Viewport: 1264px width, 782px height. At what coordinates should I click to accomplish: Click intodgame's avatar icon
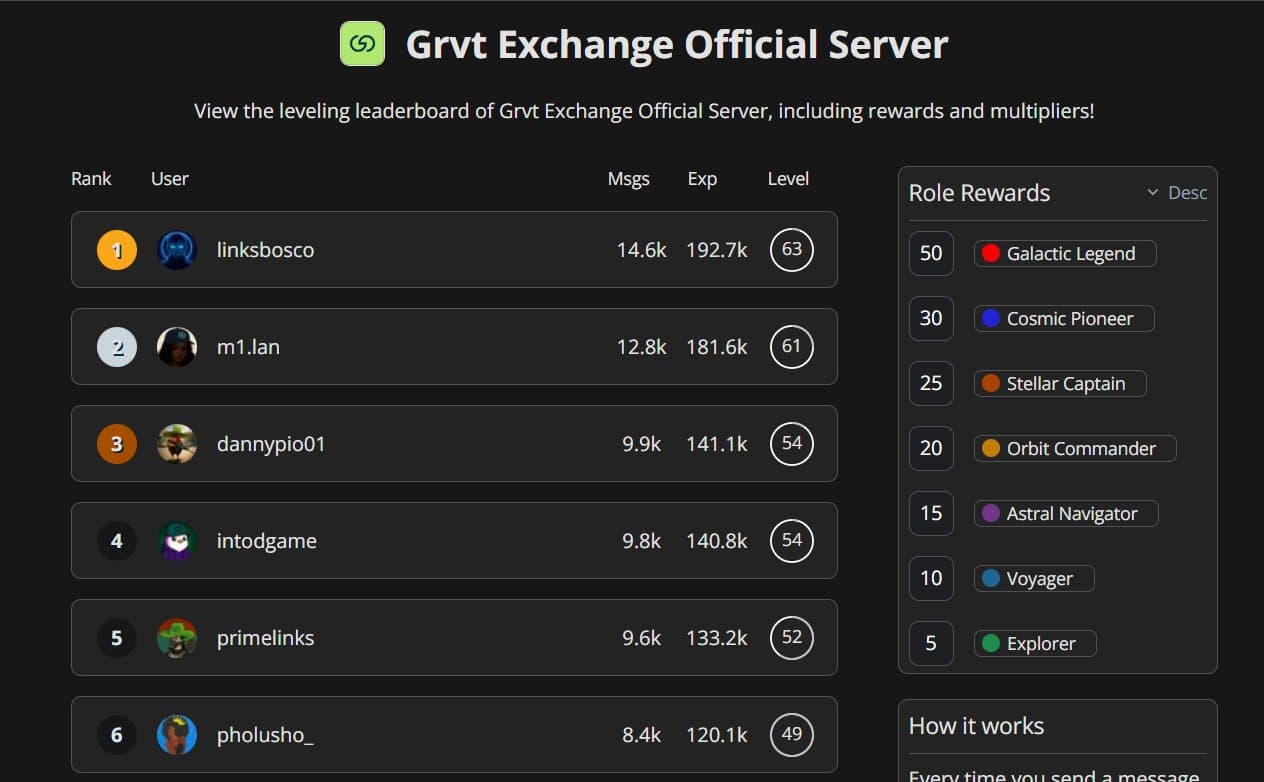click(x=177, y=541)
